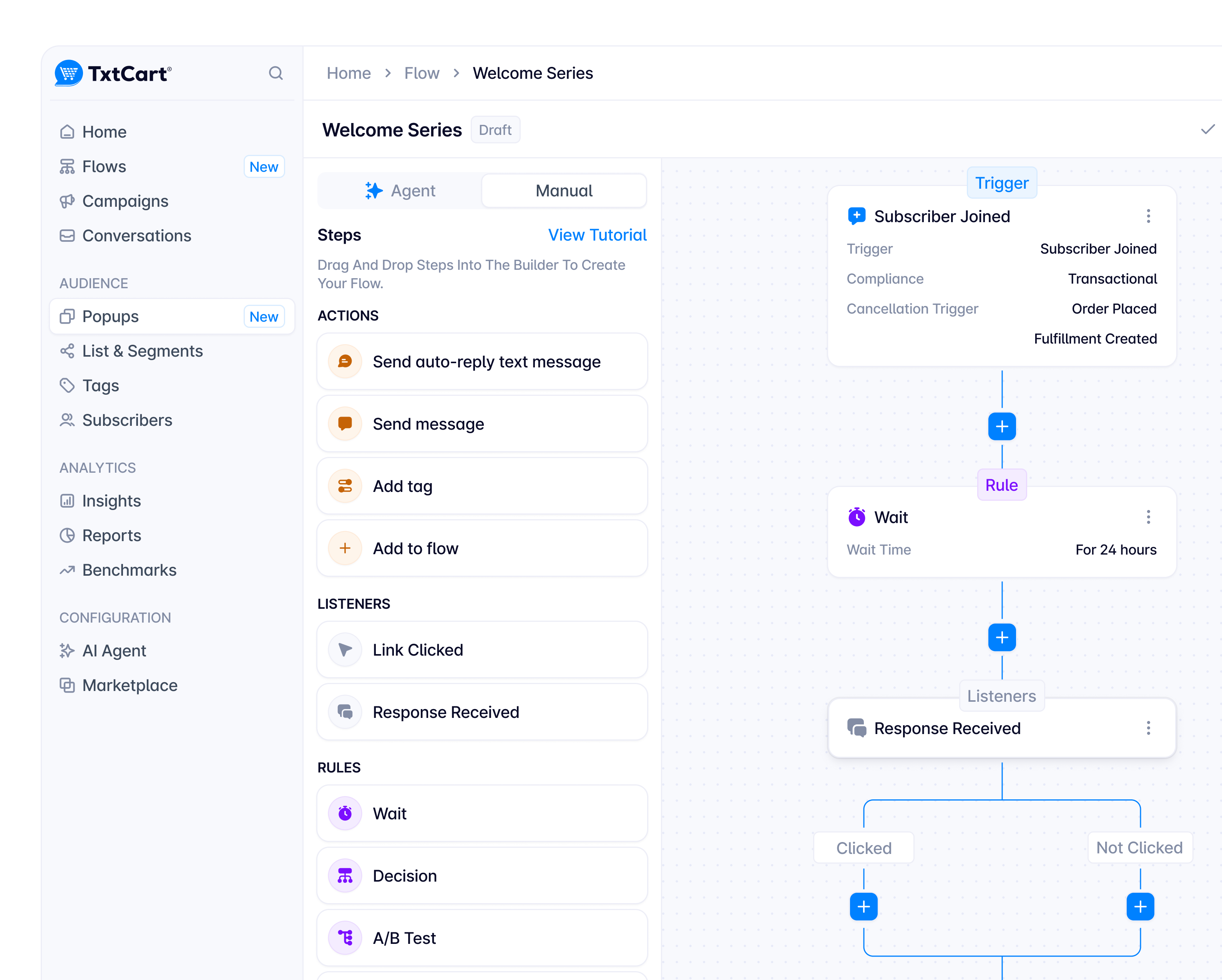Select the Decision rule icon
The height and width of the screenshot is (980, 1222).
[x=345, y=876]
